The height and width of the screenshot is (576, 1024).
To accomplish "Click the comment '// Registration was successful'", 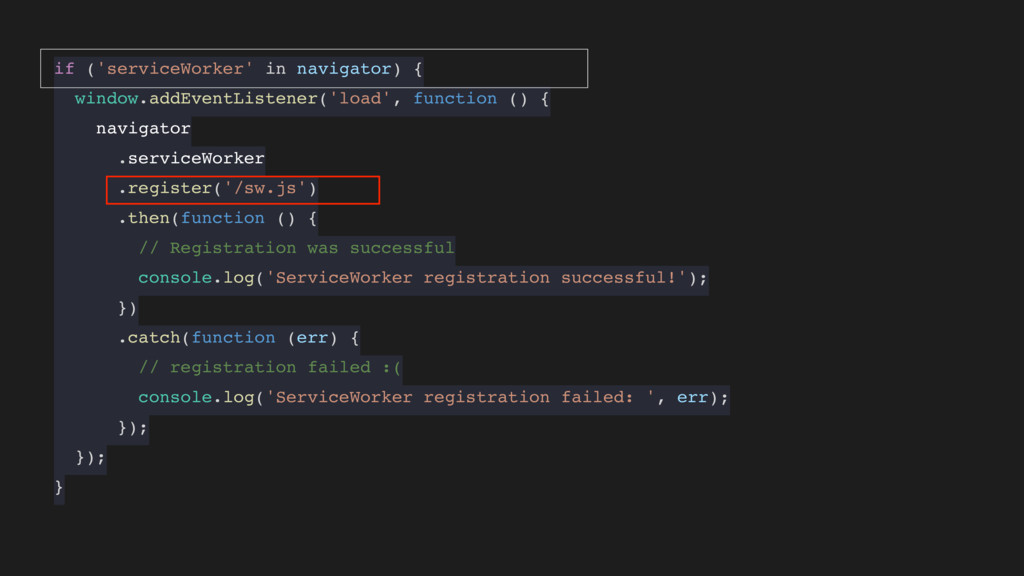I will pos(296,248).
